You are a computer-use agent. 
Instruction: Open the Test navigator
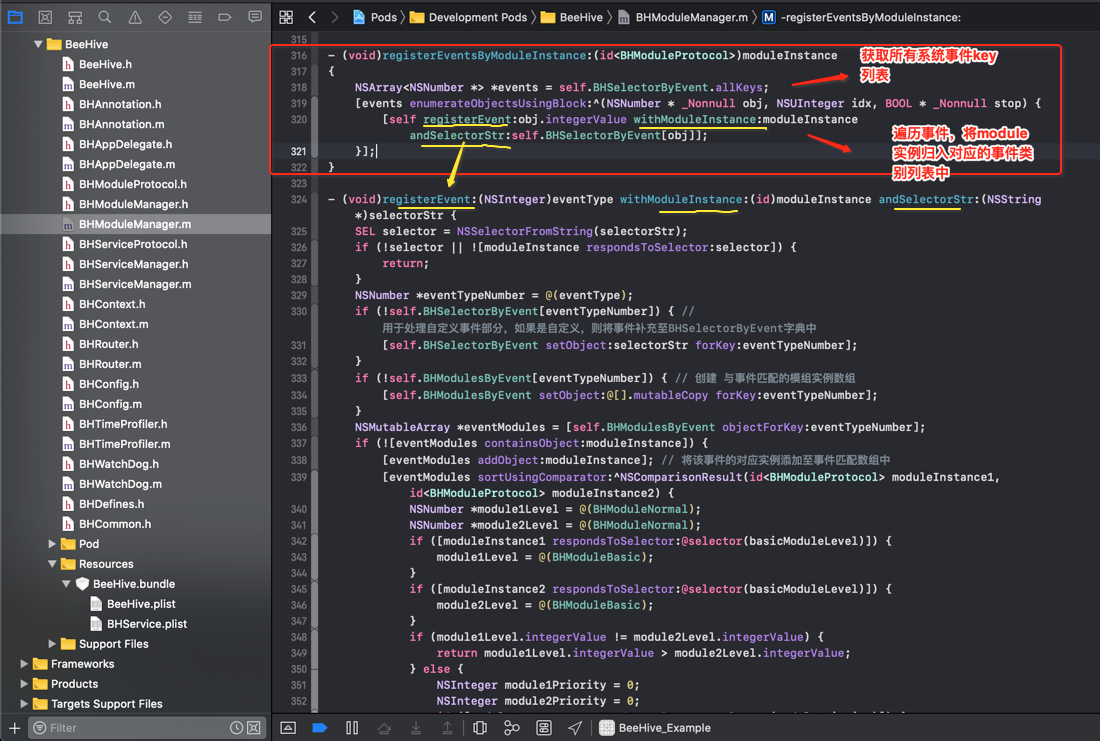point(165,17)
